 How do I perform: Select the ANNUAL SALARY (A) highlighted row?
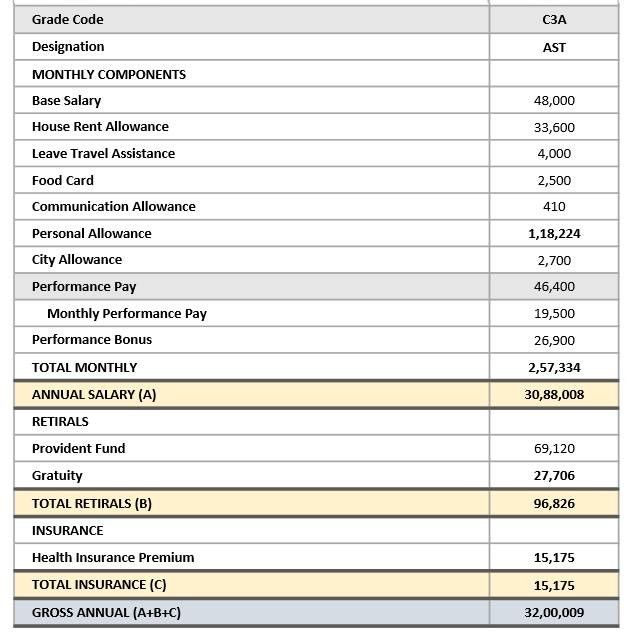coord(316,394)
